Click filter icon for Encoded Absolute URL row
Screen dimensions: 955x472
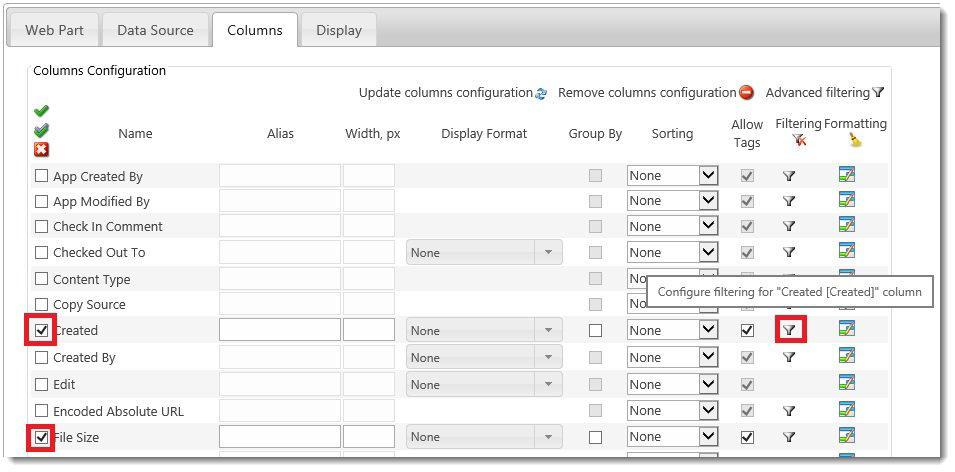(789, 411)
